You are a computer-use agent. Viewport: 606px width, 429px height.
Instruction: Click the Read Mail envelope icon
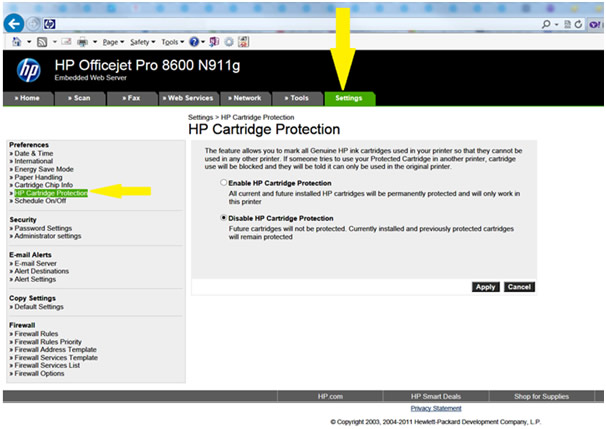point(66,41)
